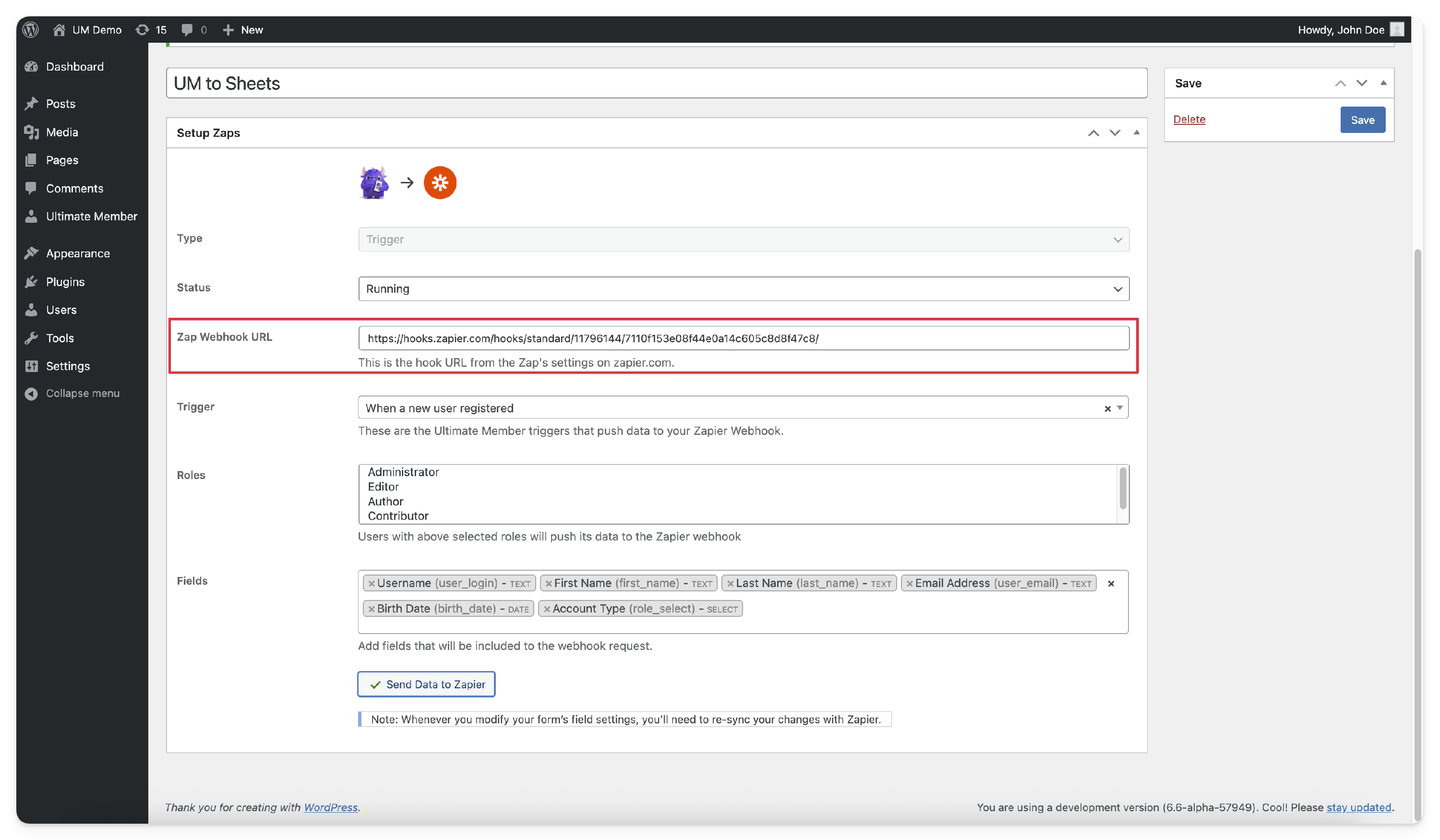Collapse the Save panel
Screen dimensions: 1440x840
1383,83
